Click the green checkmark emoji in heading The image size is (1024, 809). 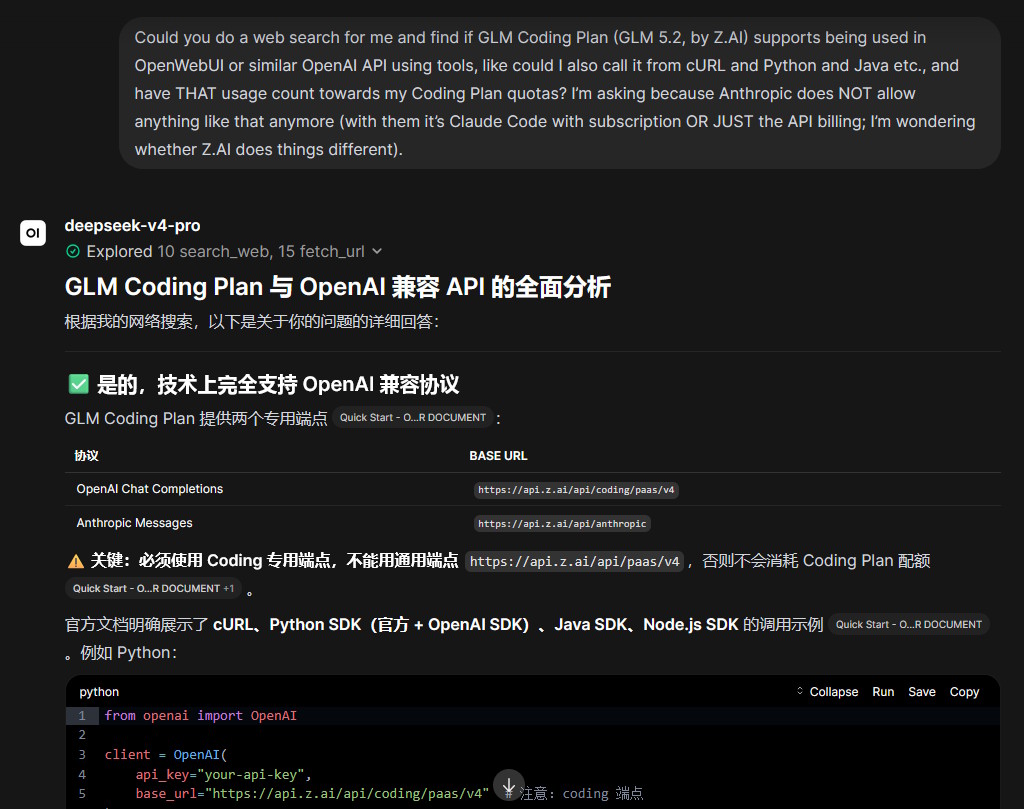[78, 384]
